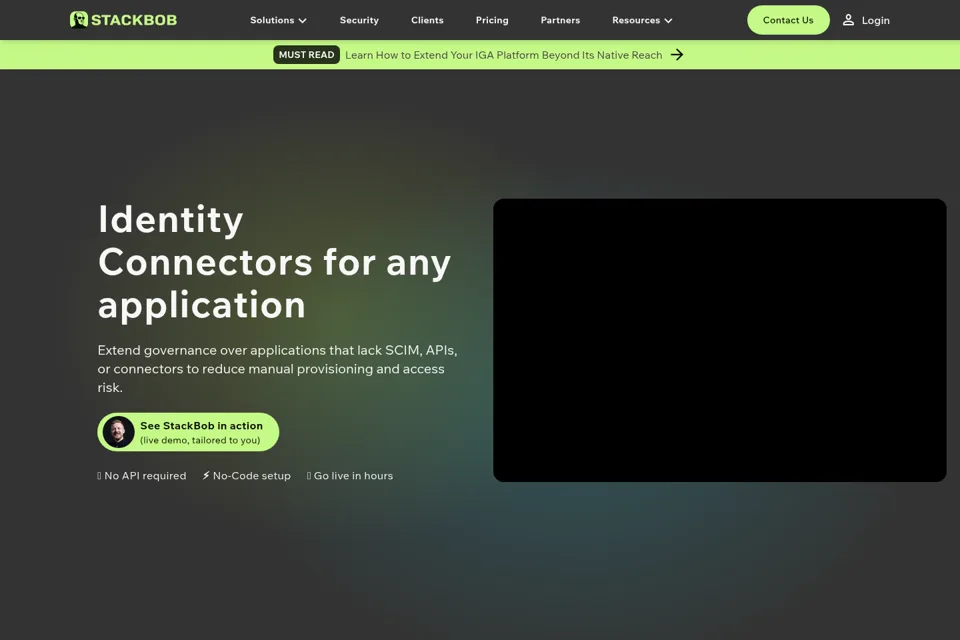Open the Security menu item
Viewport: 960px width, 640px height.
click(x=359, y=20)
